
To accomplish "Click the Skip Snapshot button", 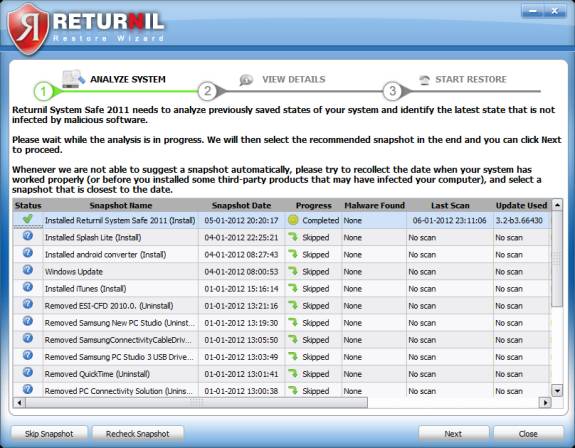I will point(49,434).
